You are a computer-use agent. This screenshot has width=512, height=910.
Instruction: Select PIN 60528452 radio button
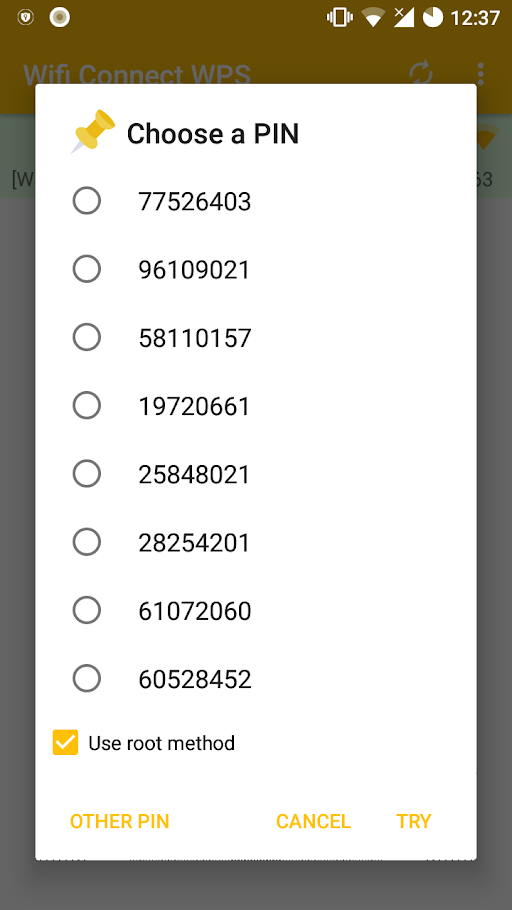coord(86,678)
